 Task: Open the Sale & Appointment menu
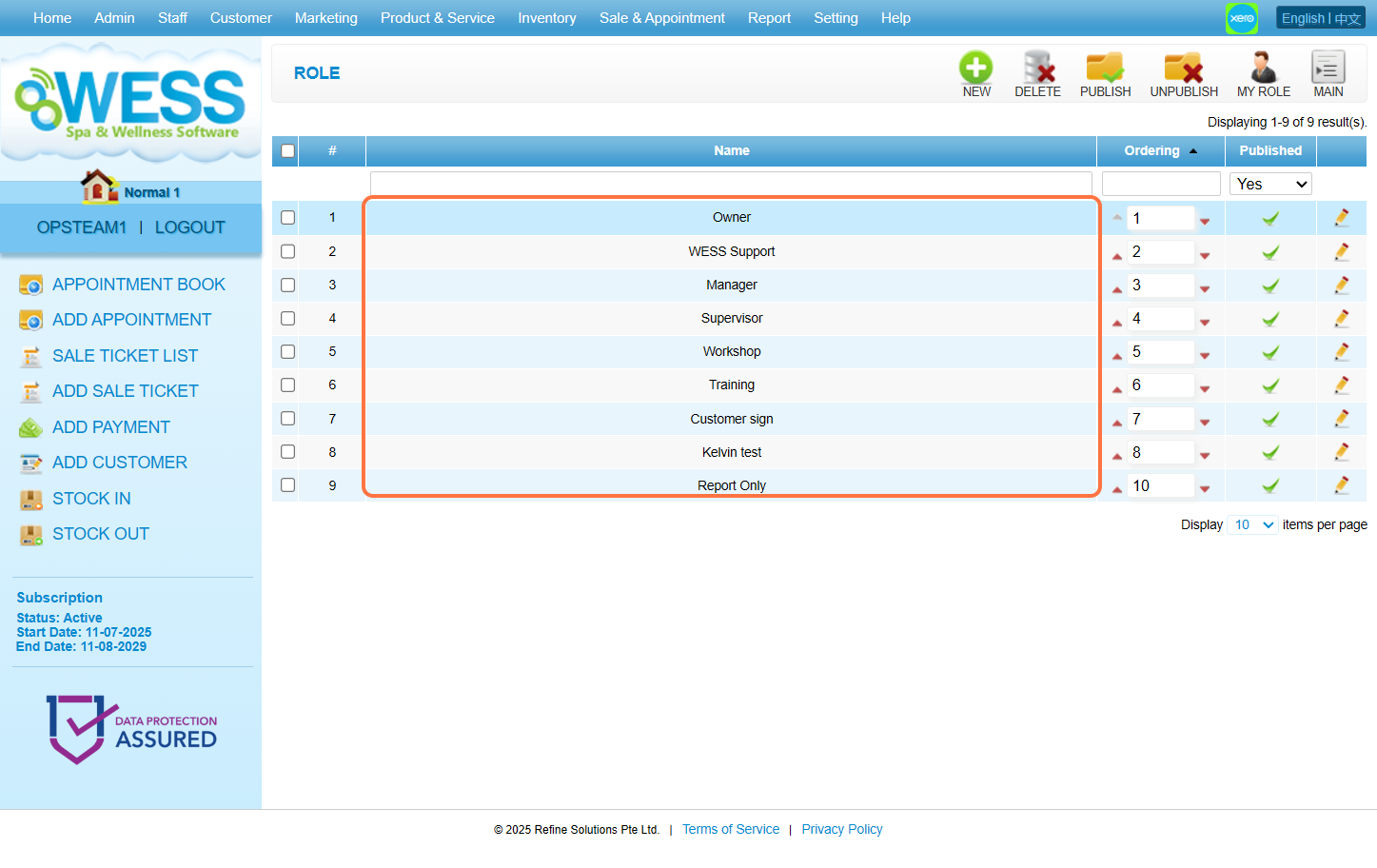[x=661, y=18]
